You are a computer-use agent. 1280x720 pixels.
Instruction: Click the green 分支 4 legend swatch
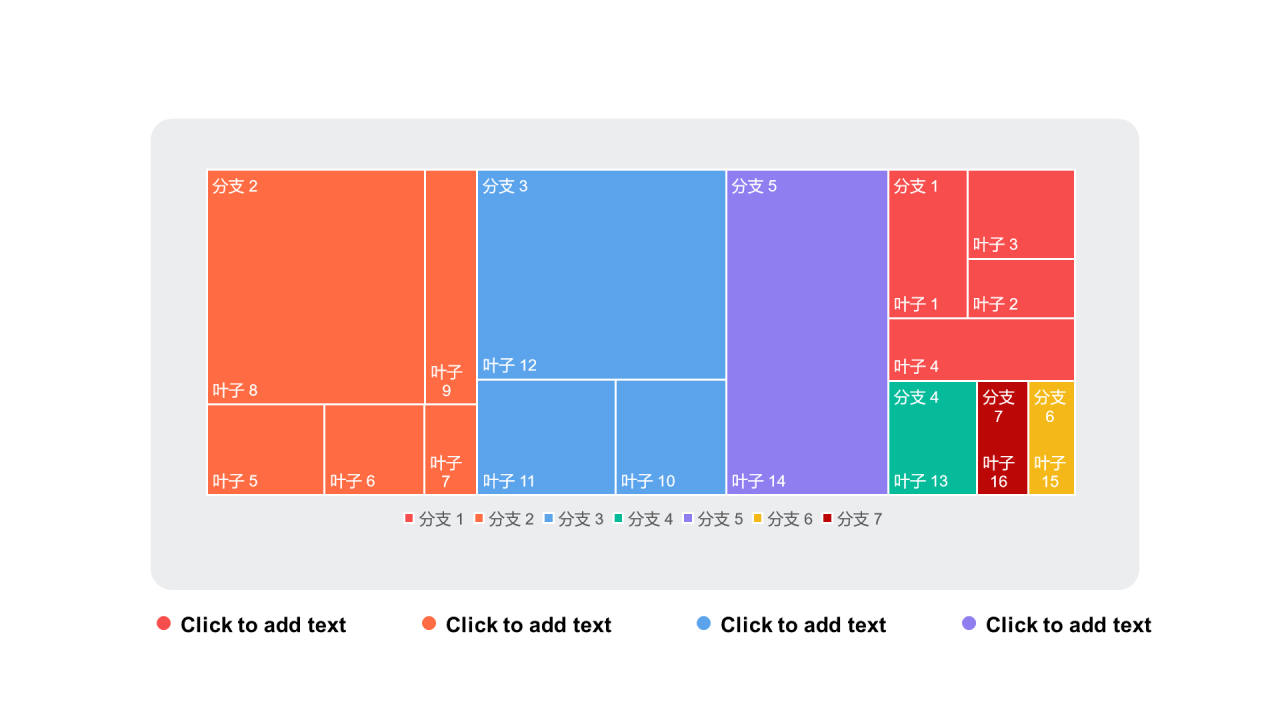[618, 518]
